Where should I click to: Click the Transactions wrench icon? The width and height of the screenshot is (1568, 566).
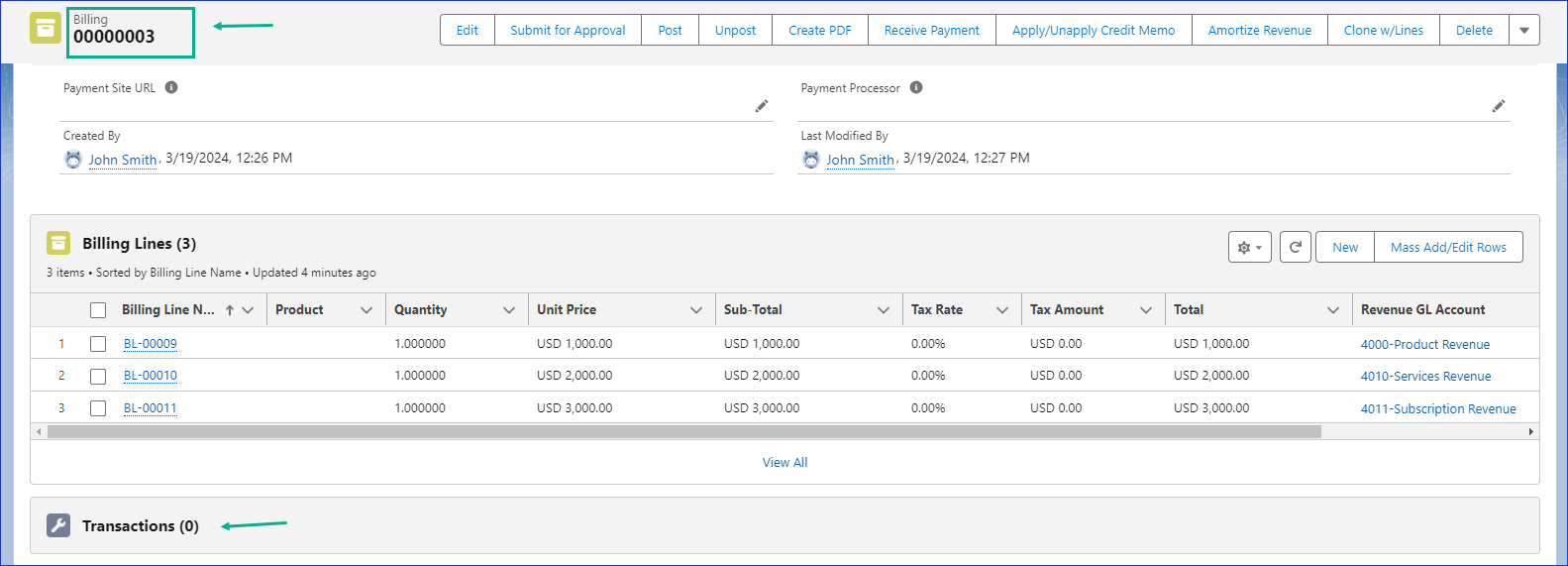pyautogui.click(x=58, y=525)
